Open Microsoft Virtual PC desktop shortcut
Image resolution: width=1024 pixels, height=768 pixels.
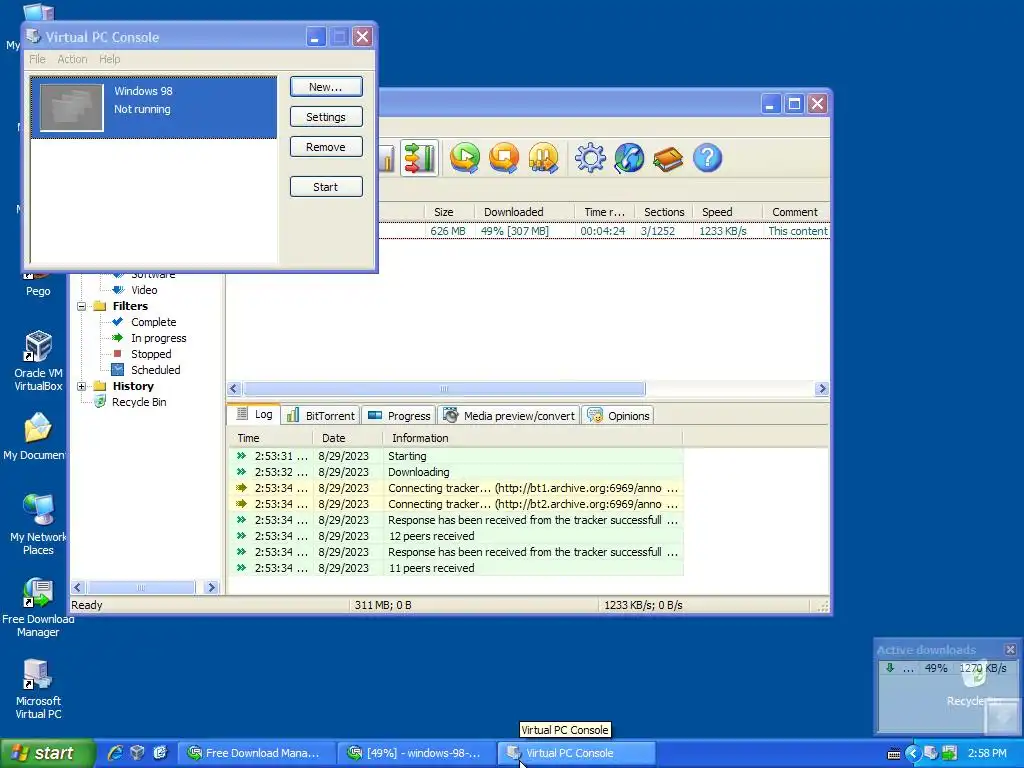38,690
